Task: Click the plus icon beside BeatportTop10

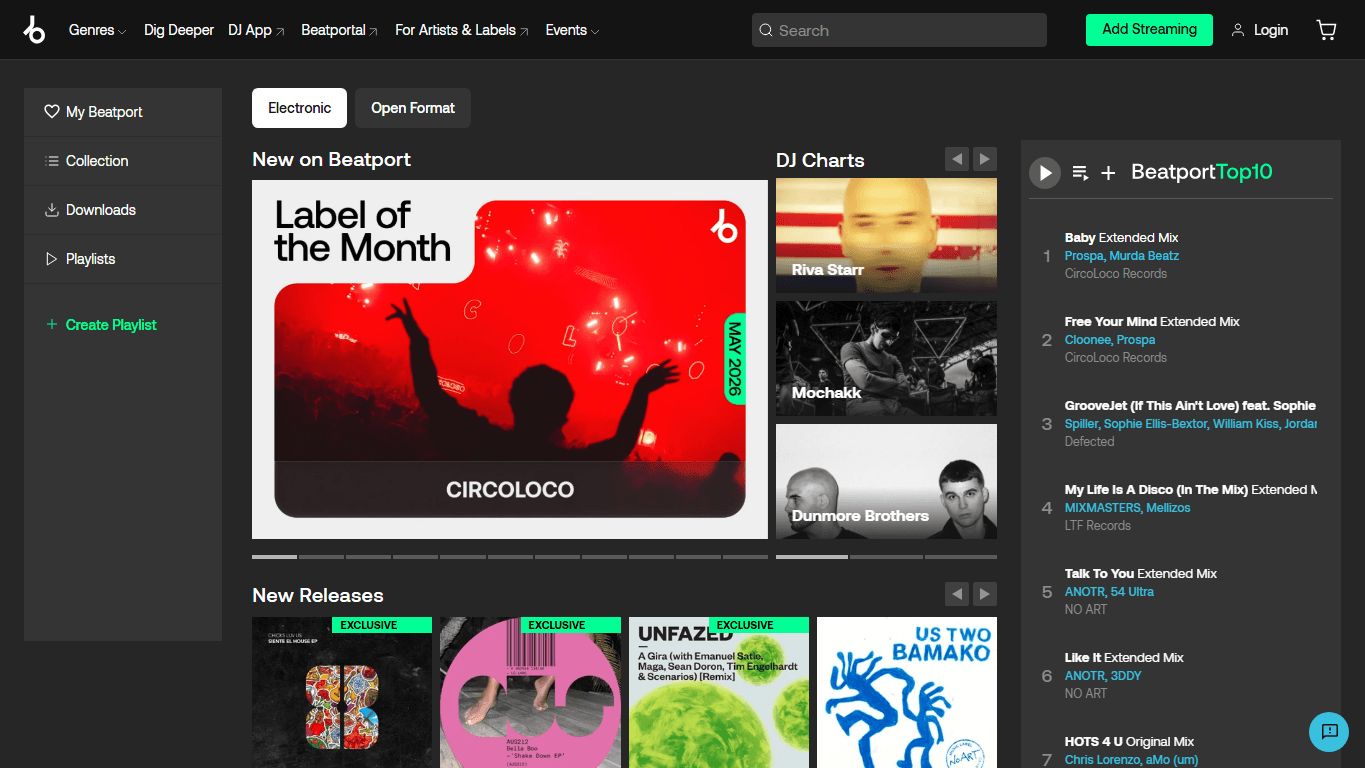Action: point(1108,173)
